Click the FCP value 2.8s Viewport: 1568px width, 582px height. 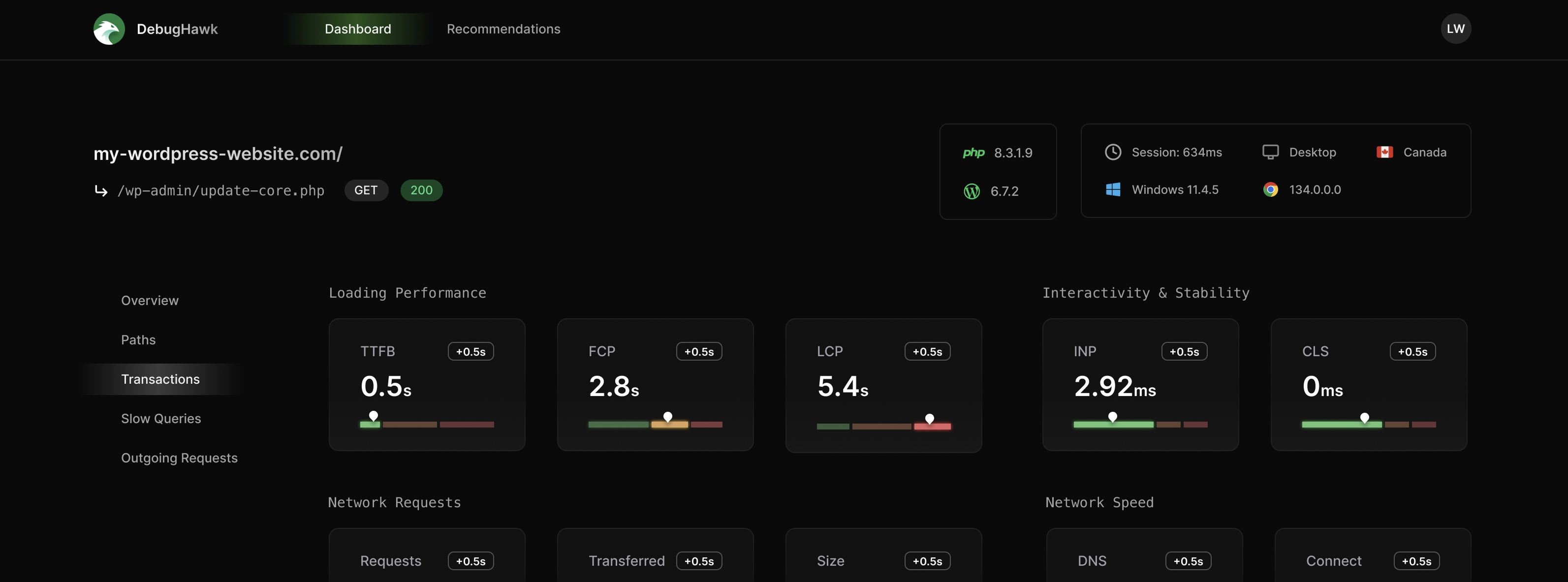click(x=614, y=387)
